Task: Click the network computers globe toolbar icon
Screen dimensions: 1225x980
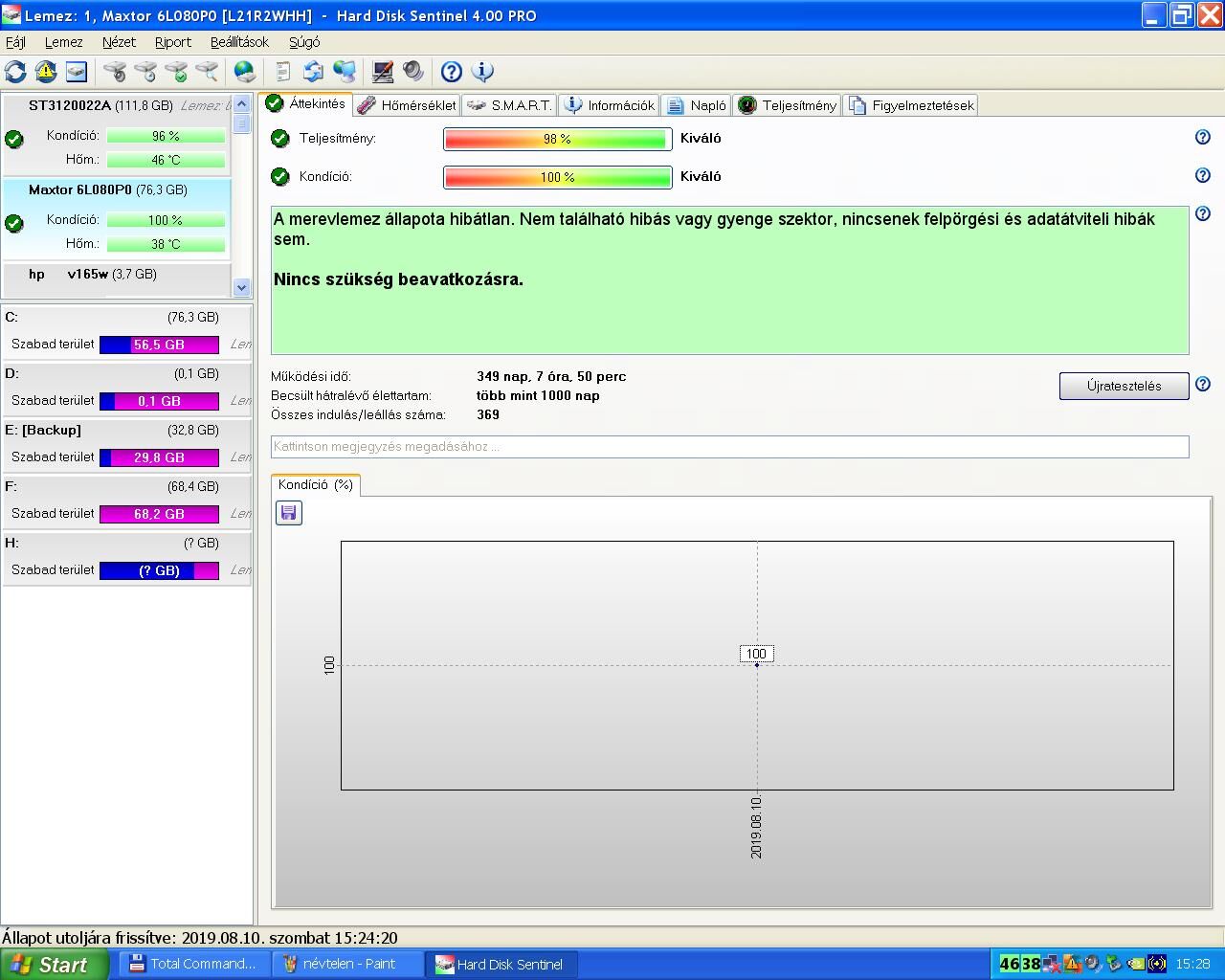Action: 344,72
